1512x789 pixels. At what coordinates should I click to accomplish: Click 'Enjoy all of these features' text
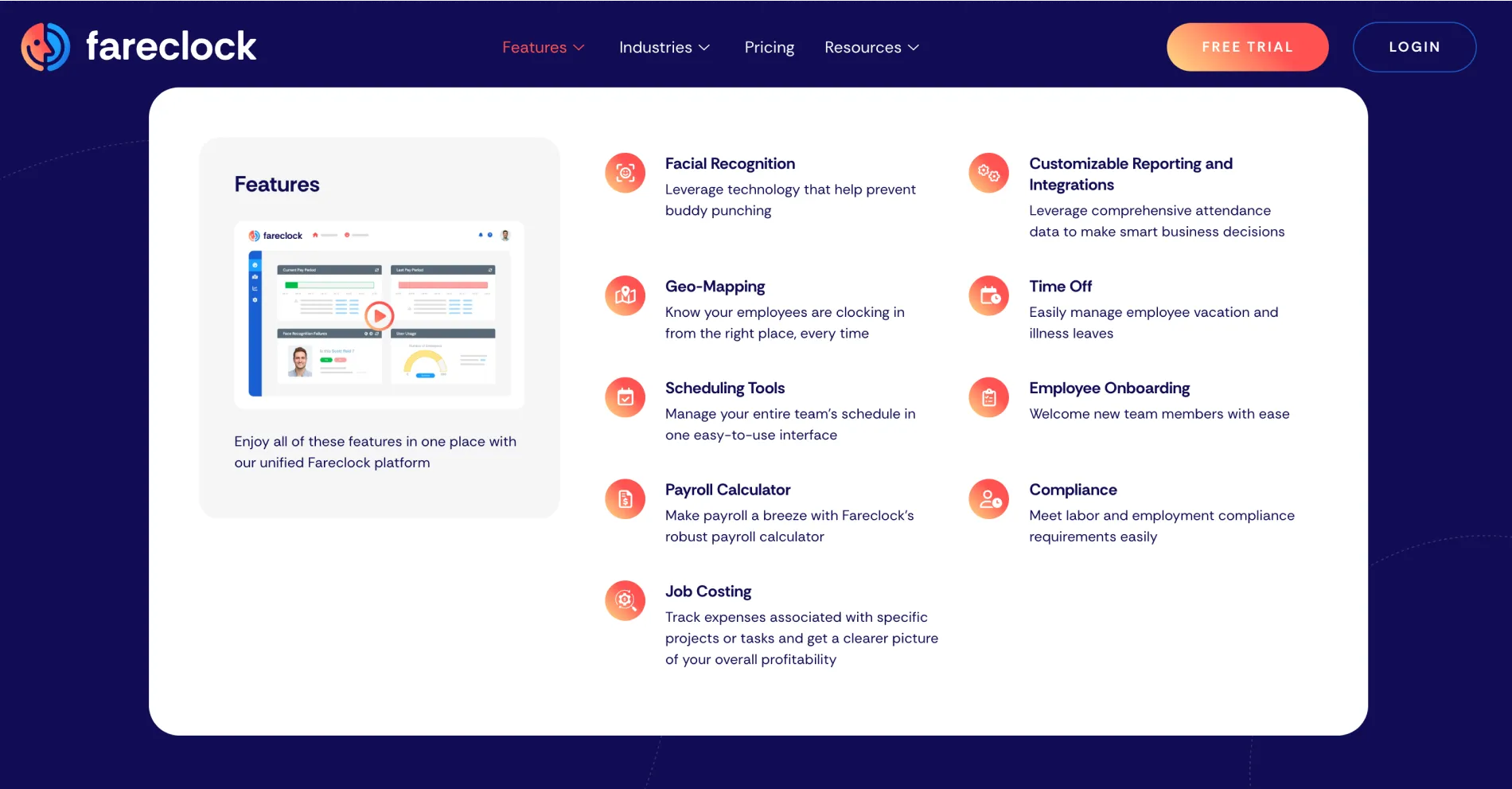(x=376, y=451)
